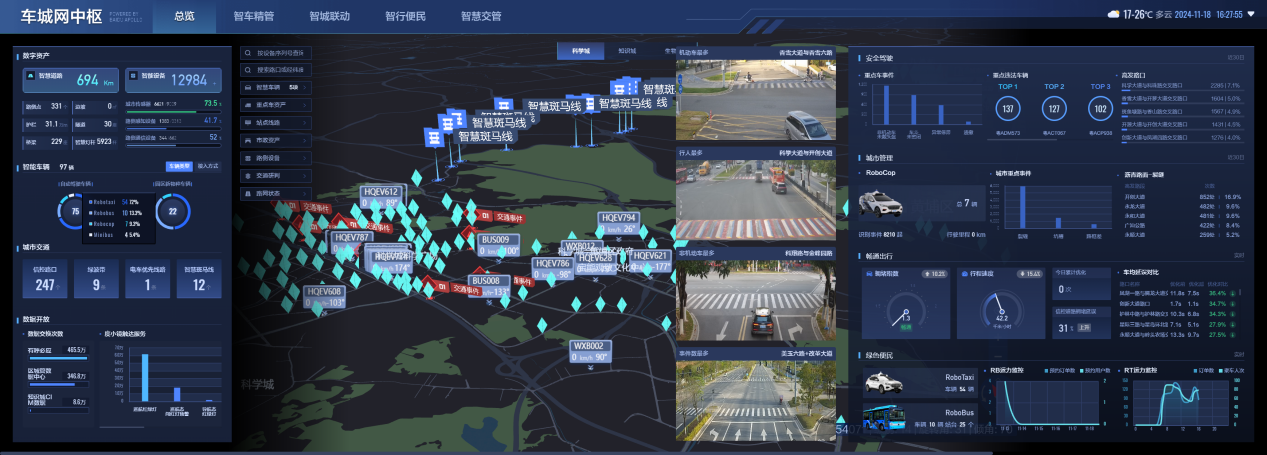
Task: Click the WX8002 vehicle marker on map
Action: (588, 345)
